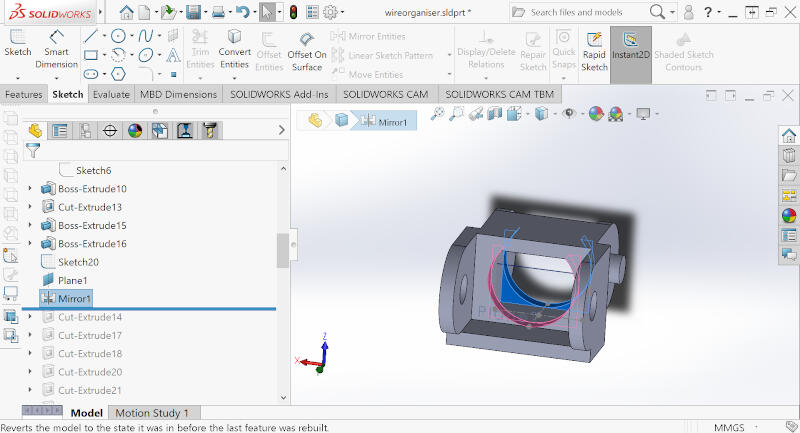Pick the Line sketch tool

[90, 36]
